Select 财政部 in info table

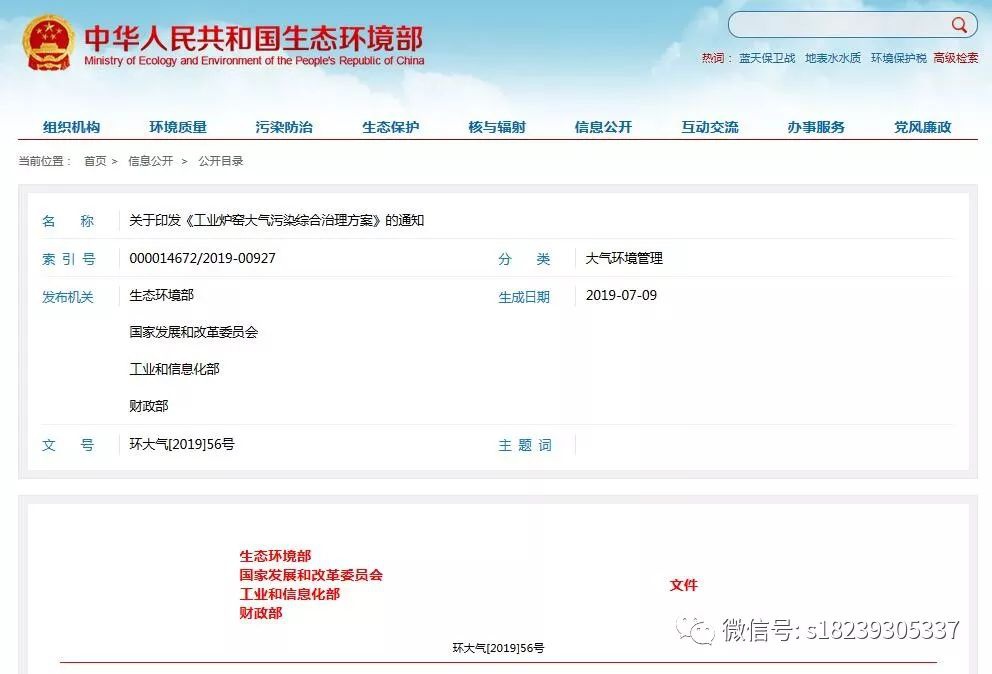point(149,406)
